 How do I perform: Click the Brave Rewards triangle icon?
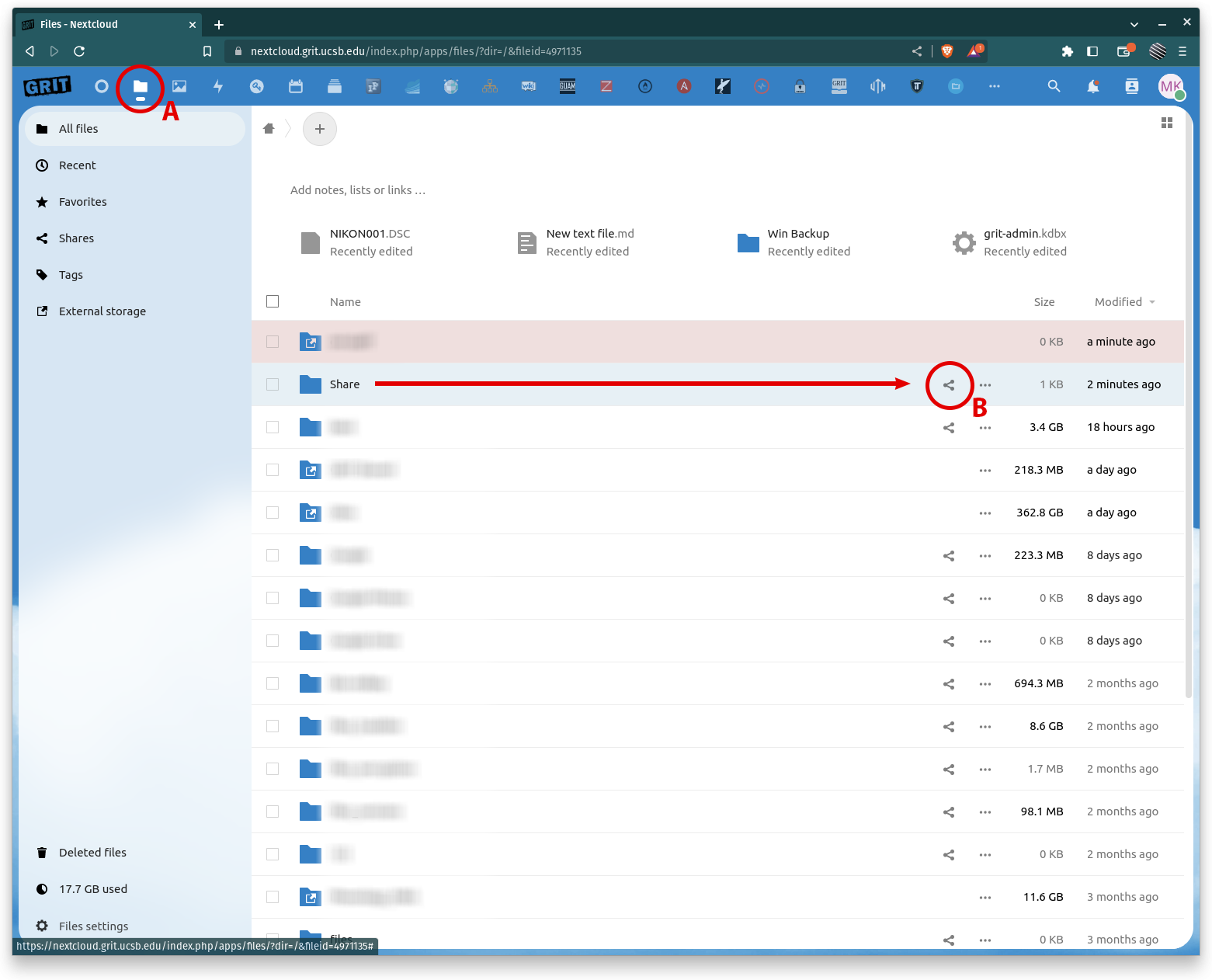click(x=974, y=51)
